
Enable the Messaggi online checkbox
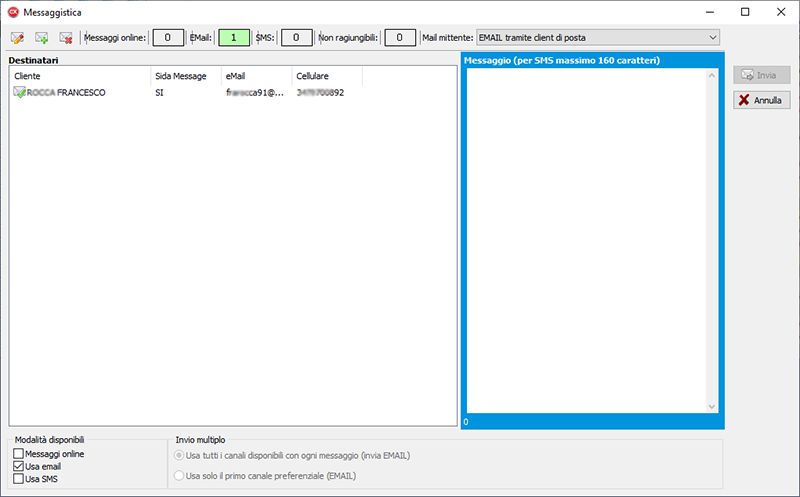(18, 454)
